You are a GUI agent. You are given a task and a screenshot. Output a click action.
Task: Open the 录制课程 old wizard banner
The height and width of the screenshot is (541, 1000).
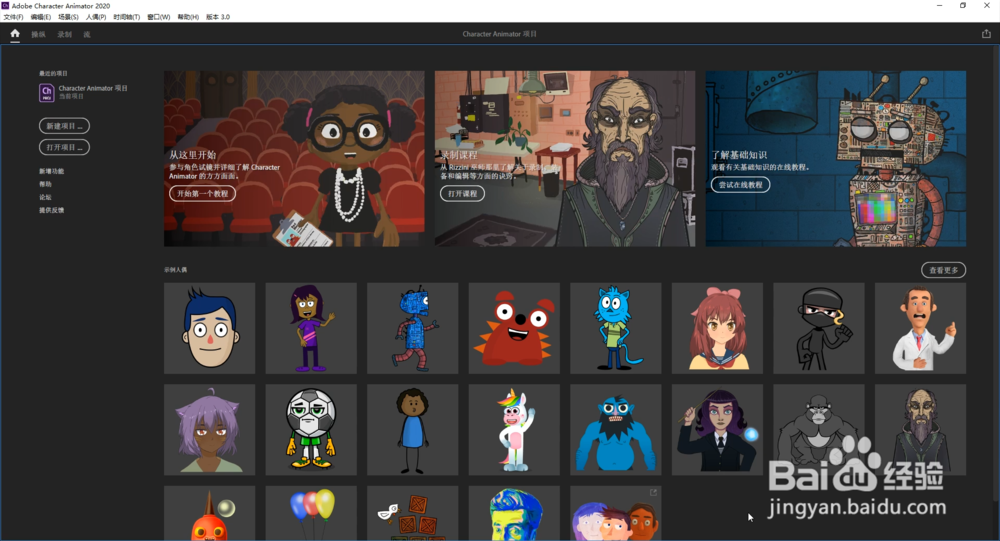(x=565, y=158)
